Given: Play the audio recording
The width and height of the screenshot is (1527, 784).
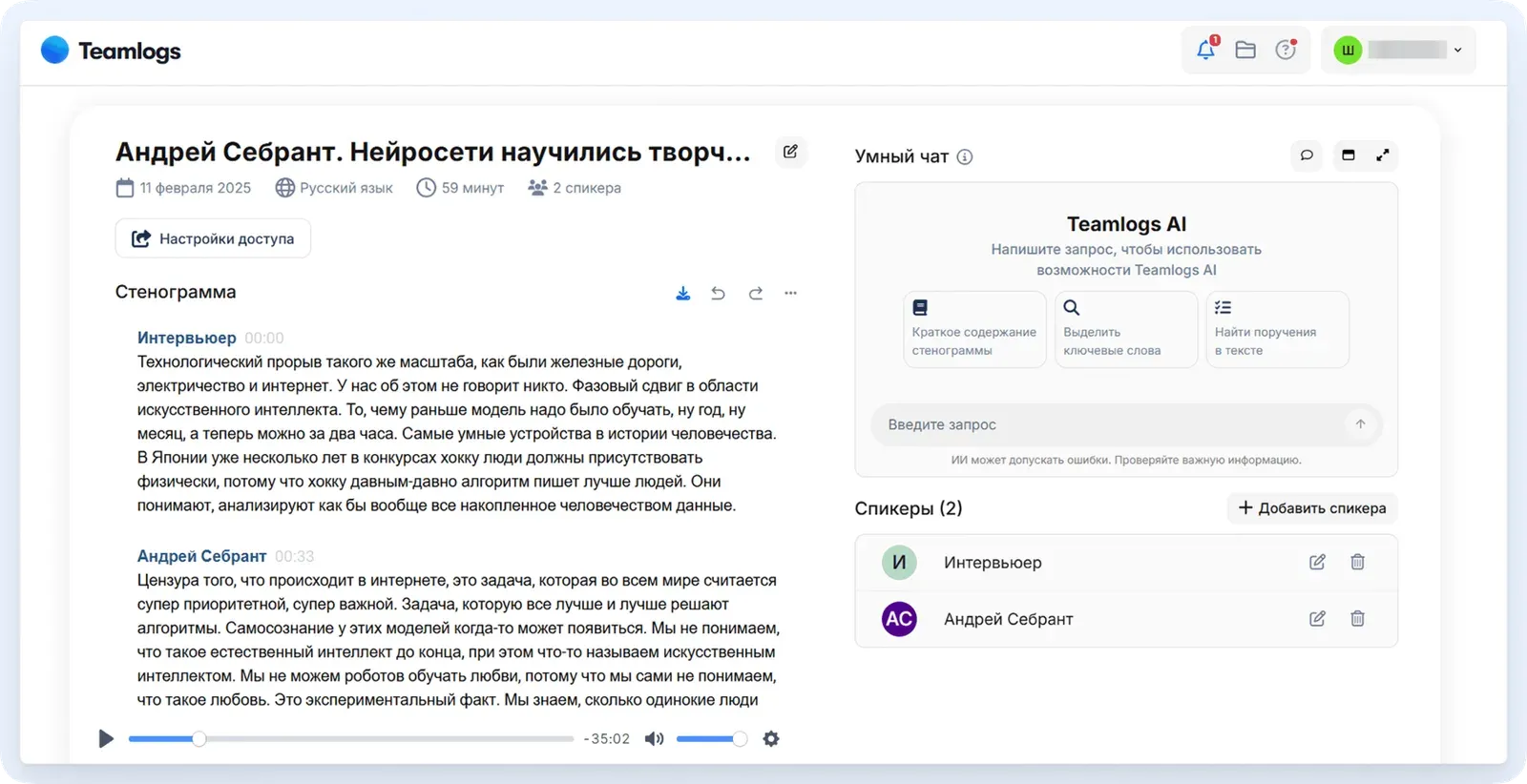Looking at the screenshot, I should pos(106,738).
